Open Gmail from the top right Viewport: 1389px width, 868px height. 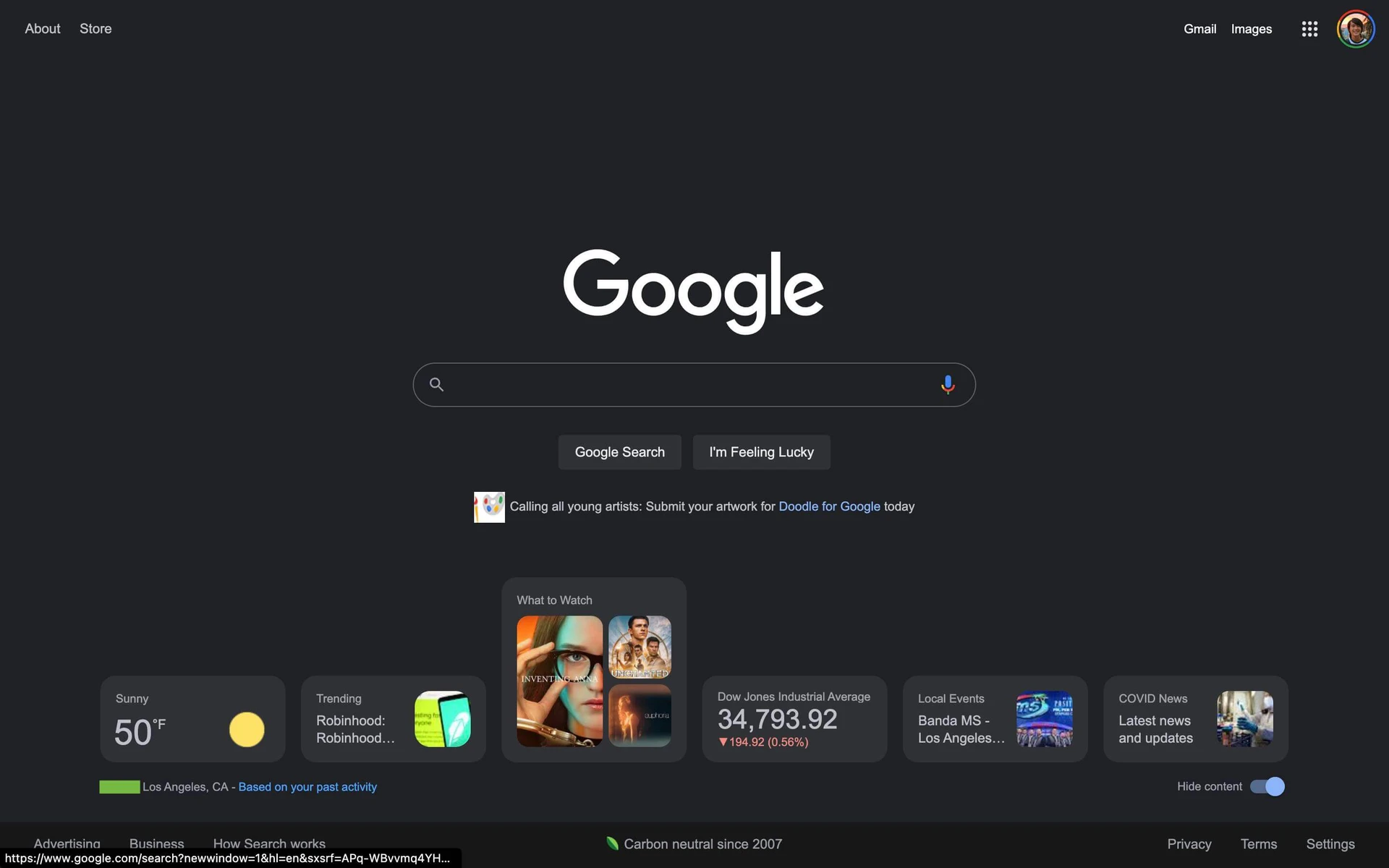pyautogui.click(x=1199, y=29)
